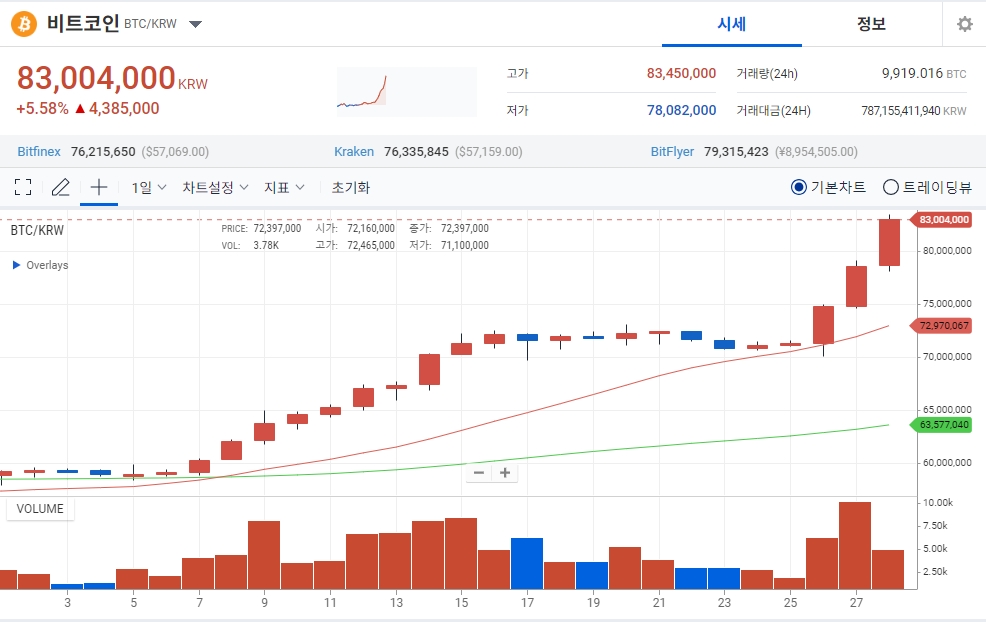Click the 787,155,411,940 KRW trade amount

(x=914, y=111)
